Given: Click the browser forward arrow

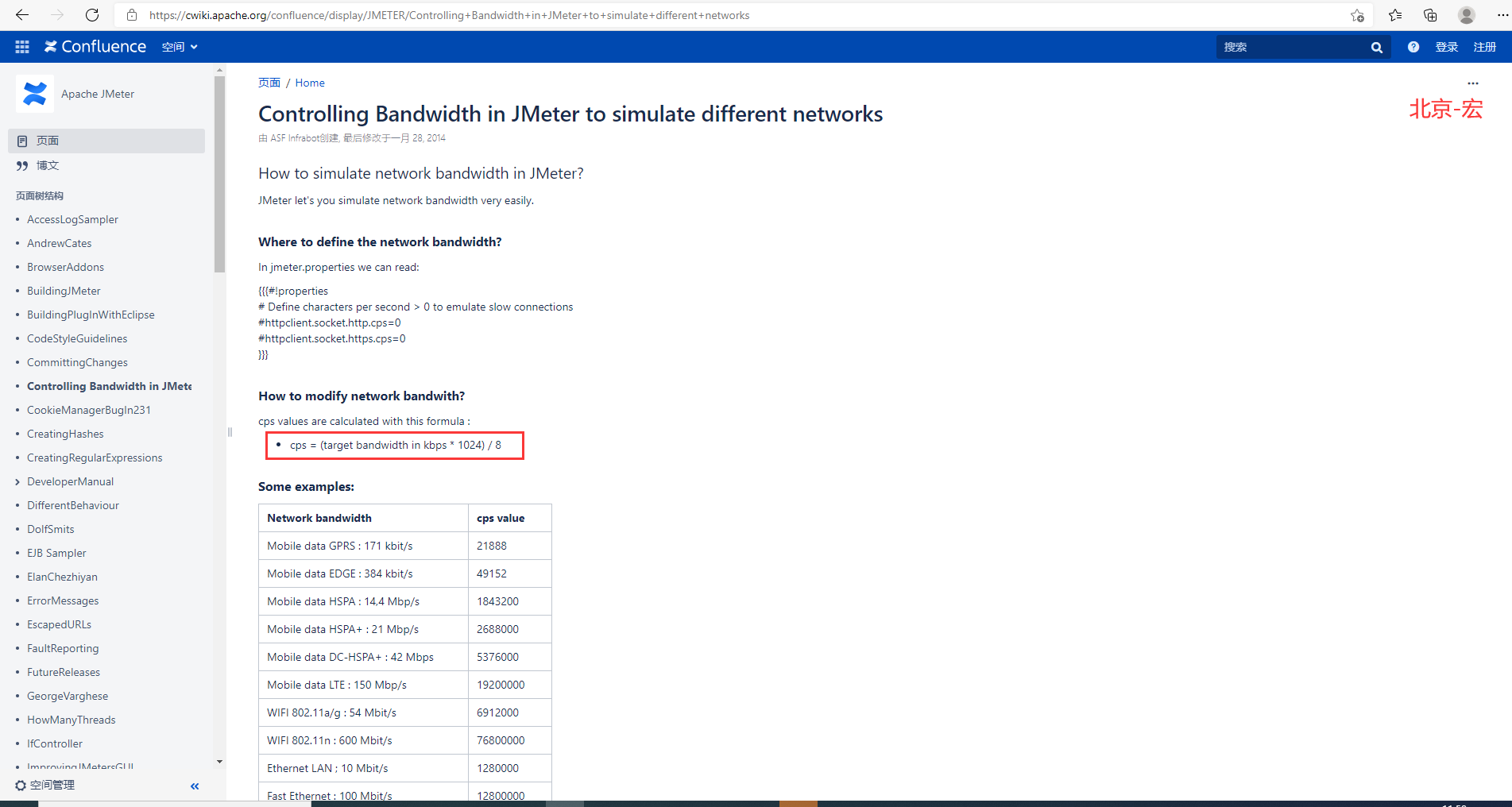Looking at the screenshot, I should pos(57,15).
